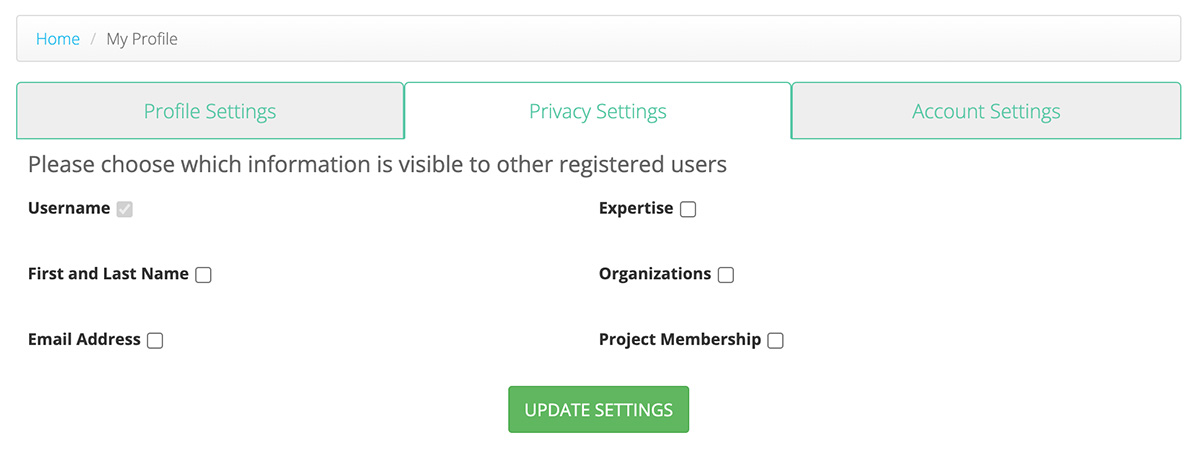Enable the Project Membership checkbox
Image resolution: width=1200 pixels, height=467 pixels.
coord(776,340)
